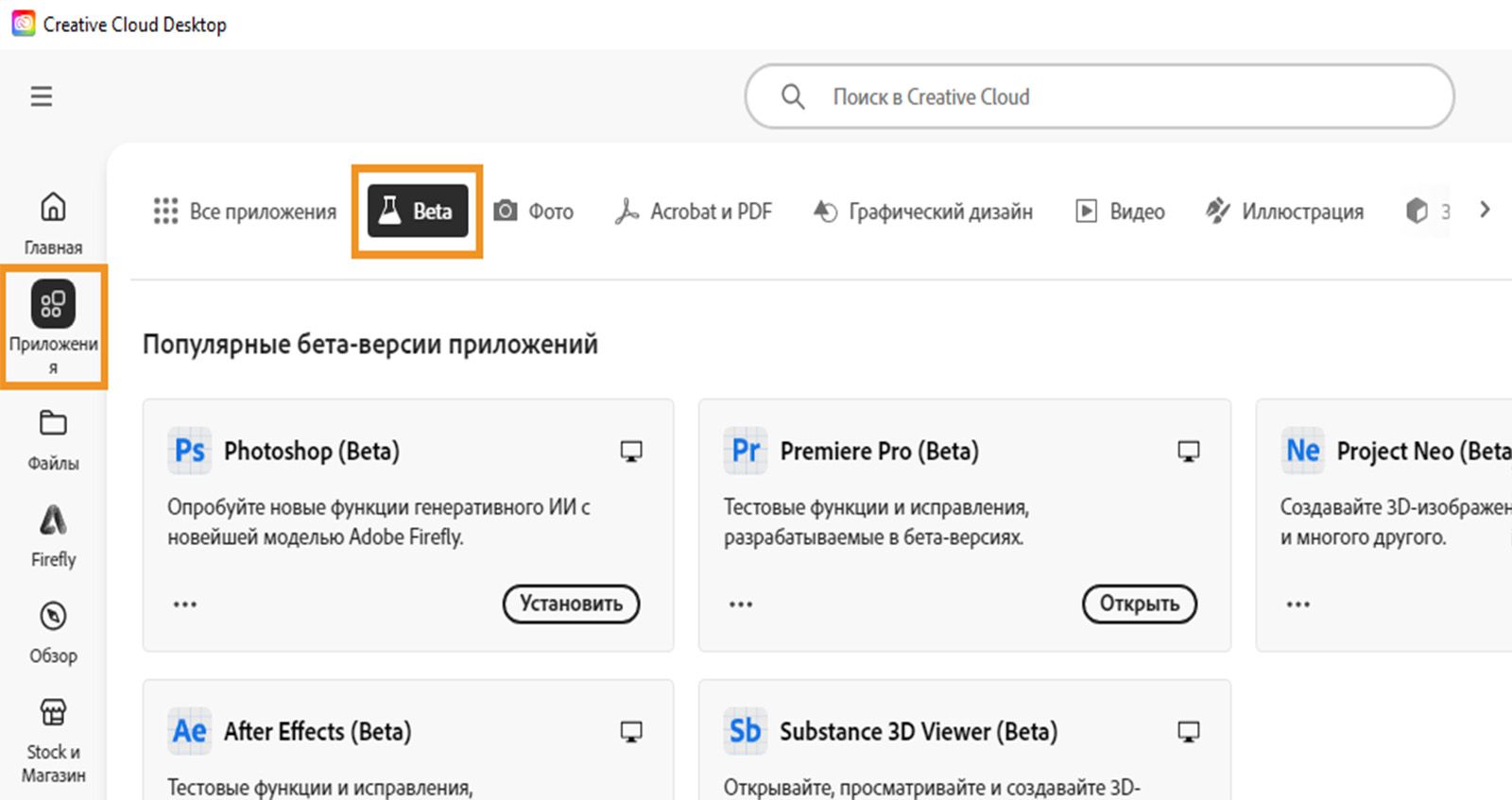
Task: Select the Все приложения tab
Action: point(245,211)
